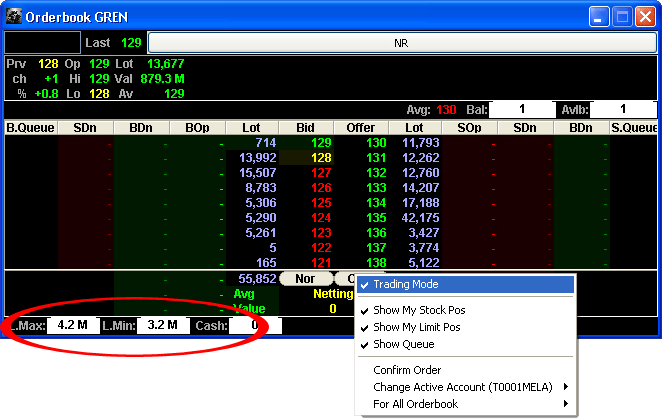Close the Orderbook GREN window

[646, 16]
